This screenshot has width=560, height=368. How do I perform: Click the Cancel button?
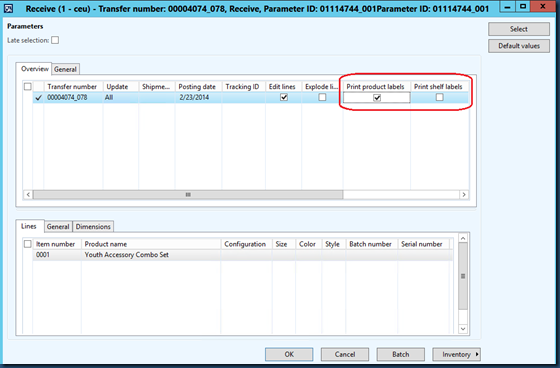(x=345, y=354)
